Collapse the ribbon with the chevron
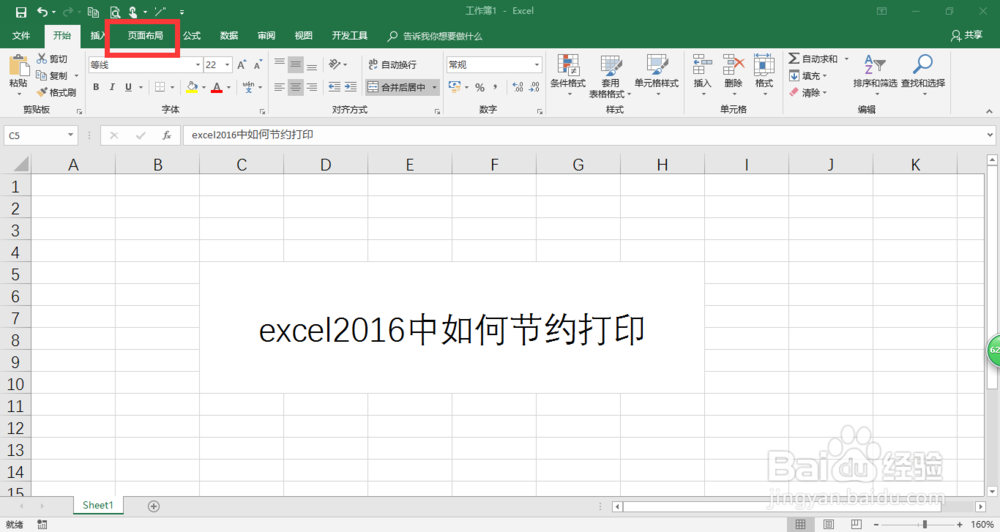Image resolution: width=1000 pixels, height=532 pixels. (989, 111)
